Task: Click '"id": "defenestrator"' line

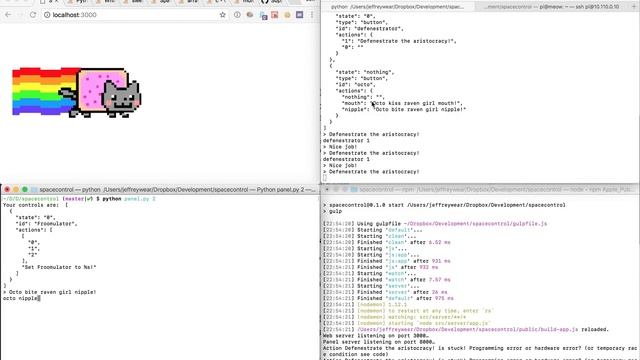Action: click(x=369, y=29)
